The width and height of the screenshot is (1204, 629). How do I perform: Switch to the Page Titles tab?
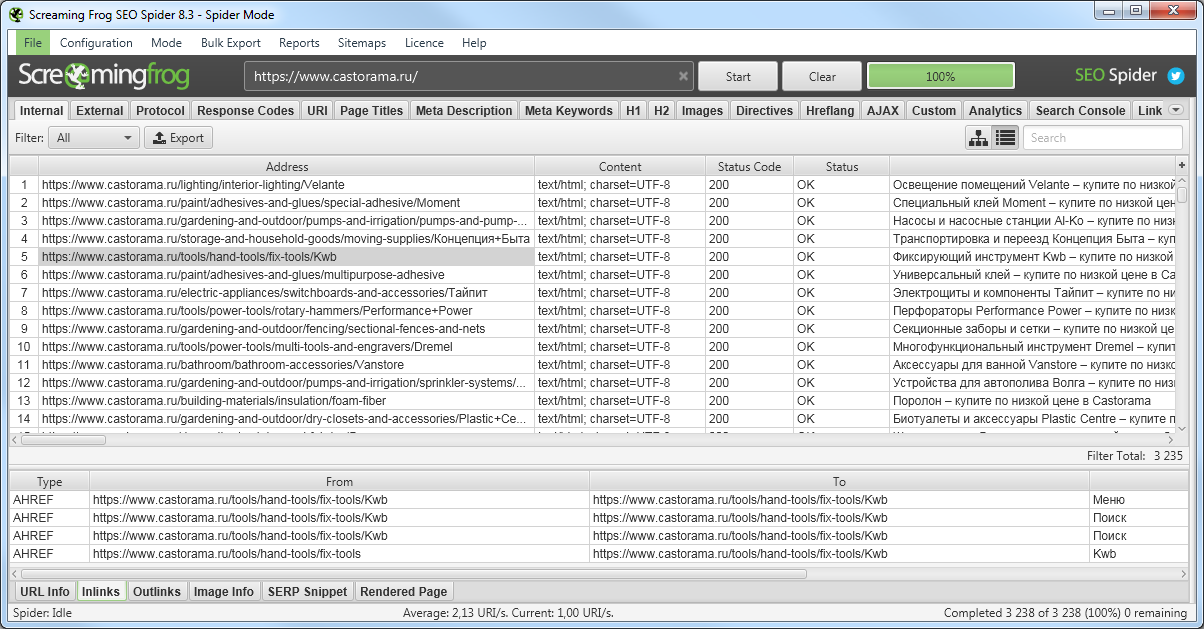[x=372, y=111]
